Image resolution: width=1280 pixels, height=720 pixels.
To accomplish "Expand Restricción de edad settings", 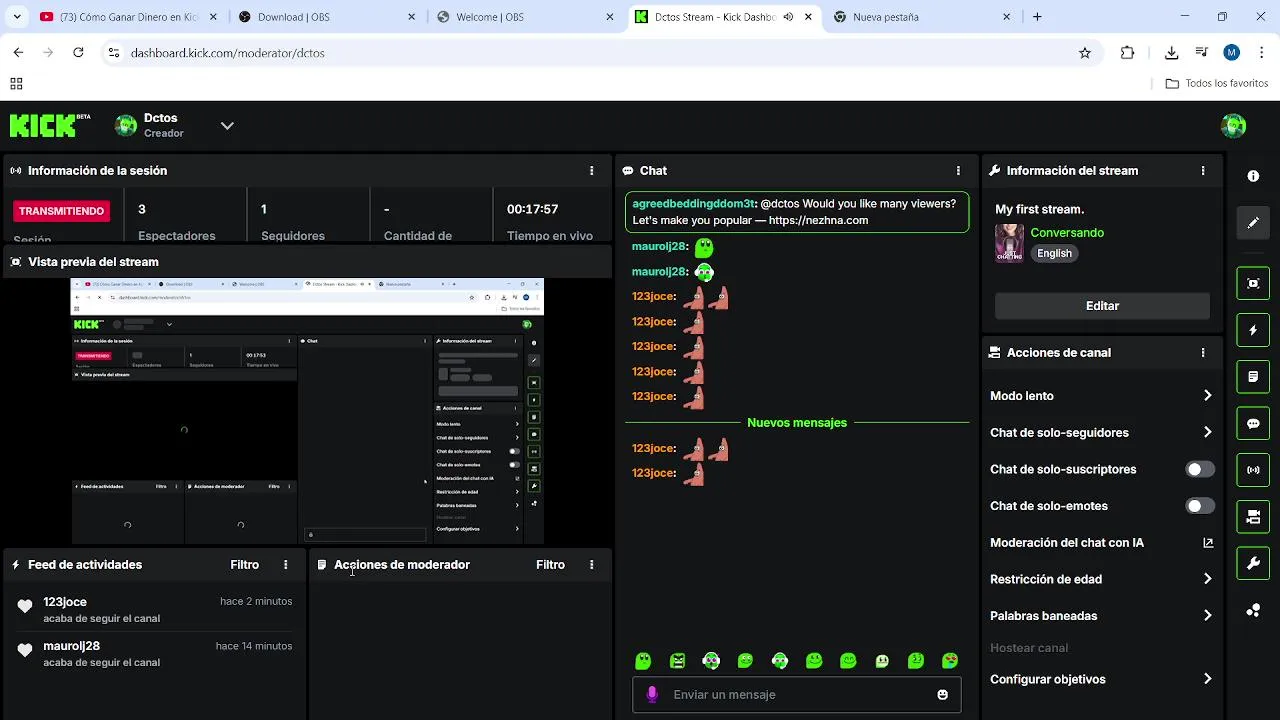I will 1208,579.
